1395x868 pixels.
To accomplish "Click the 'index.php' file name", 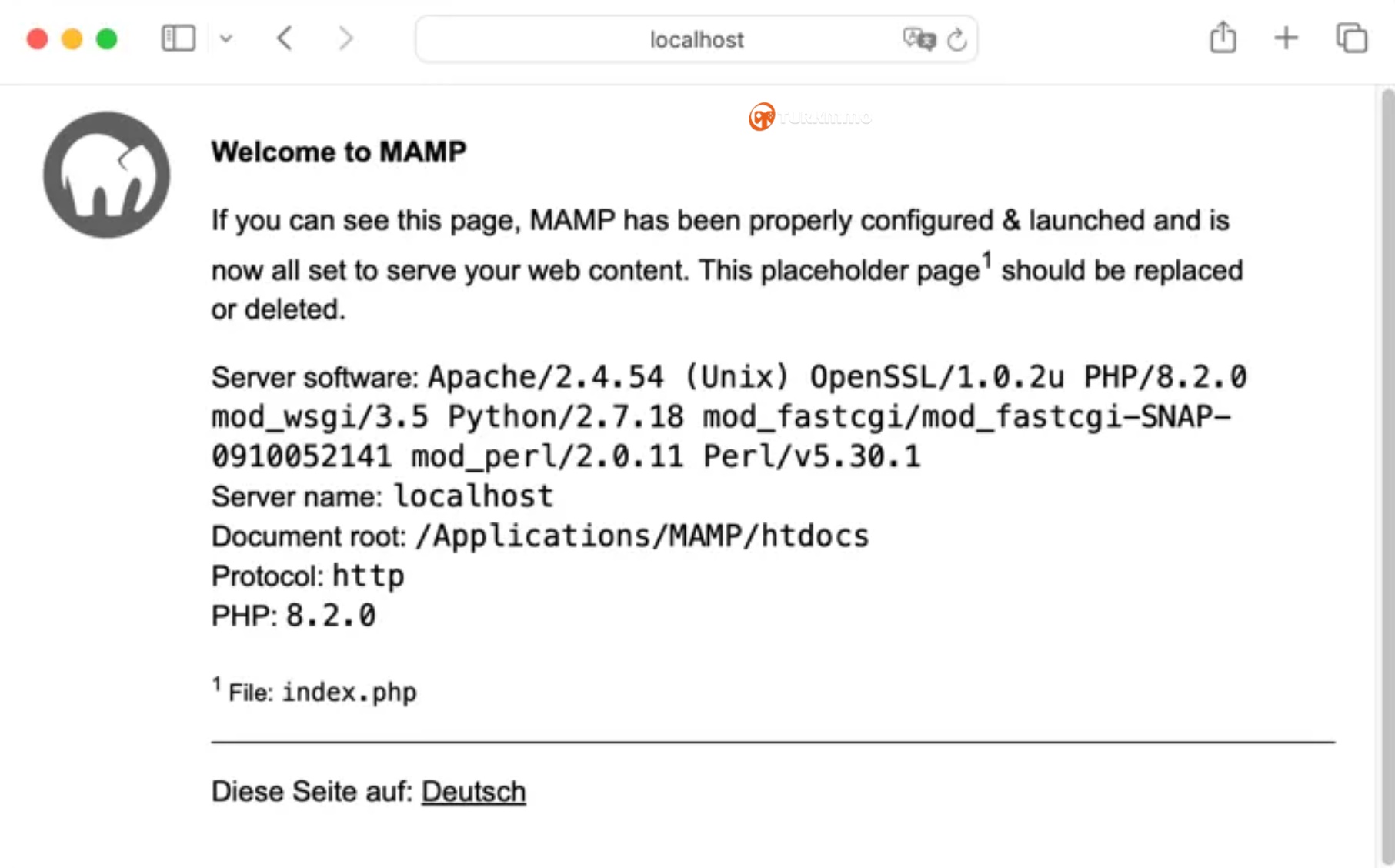I will click(x=349, y=692).
